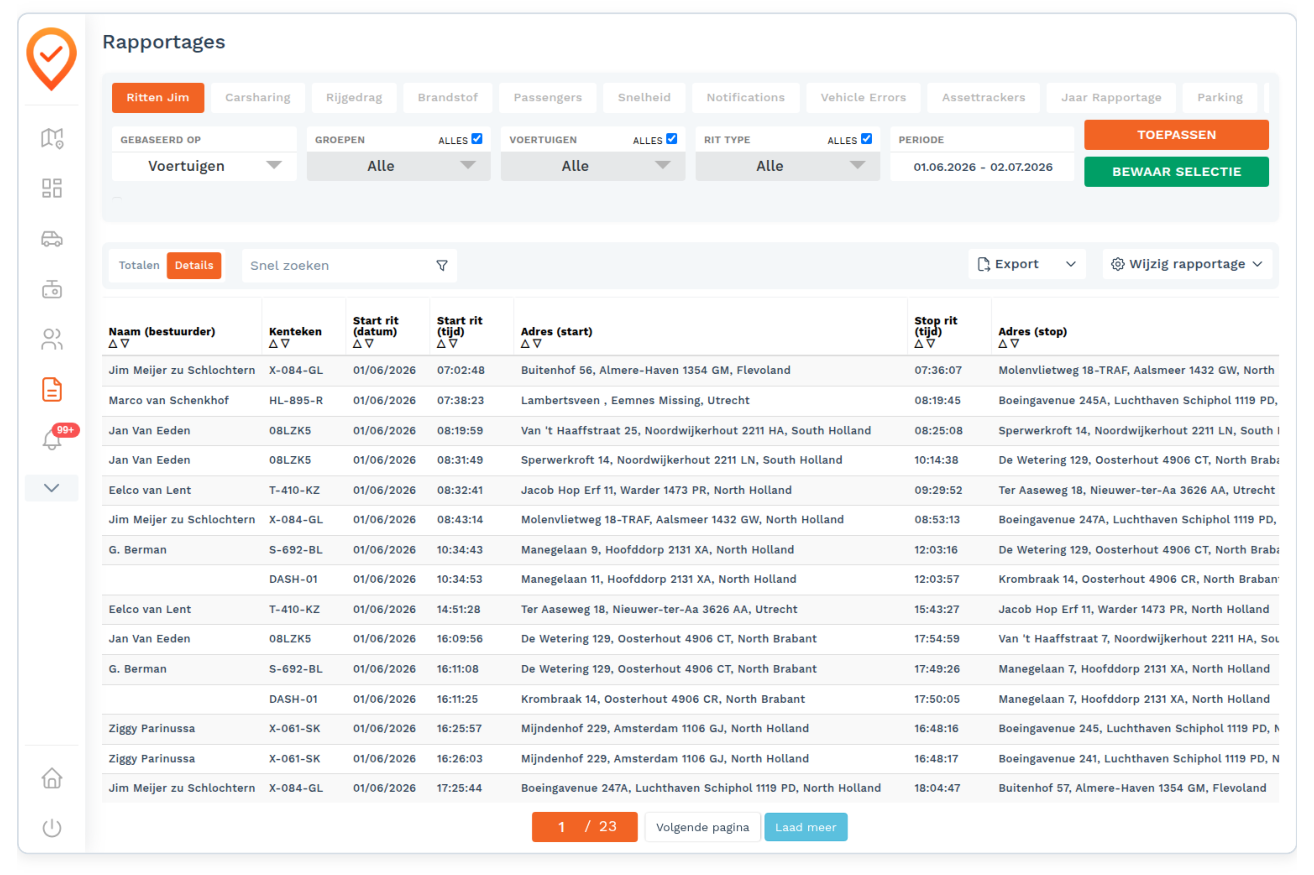The image size is (1314, 875).
Task: Open the tracker device icon in sidebar
Action: tap(52, 290)
